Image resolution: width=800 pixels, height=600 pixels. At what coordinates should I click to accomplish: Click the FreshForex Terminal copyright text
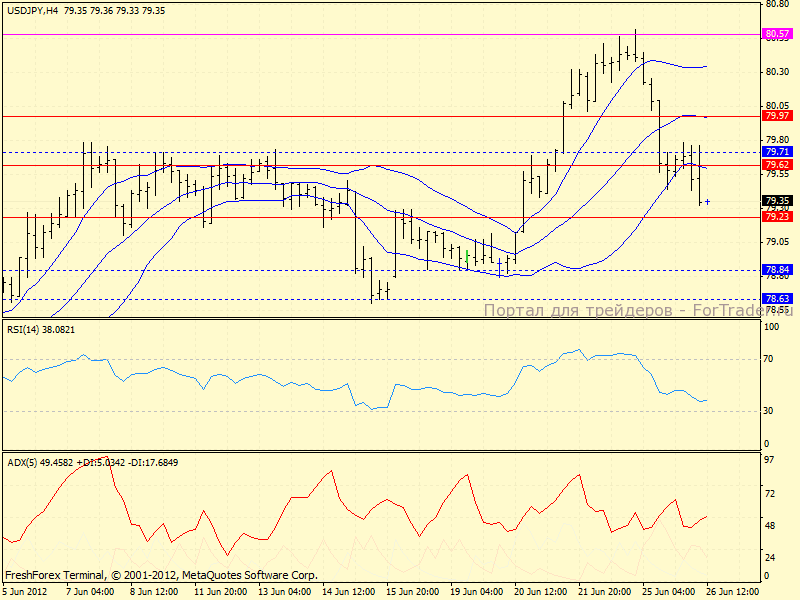(x=161, y=575)
